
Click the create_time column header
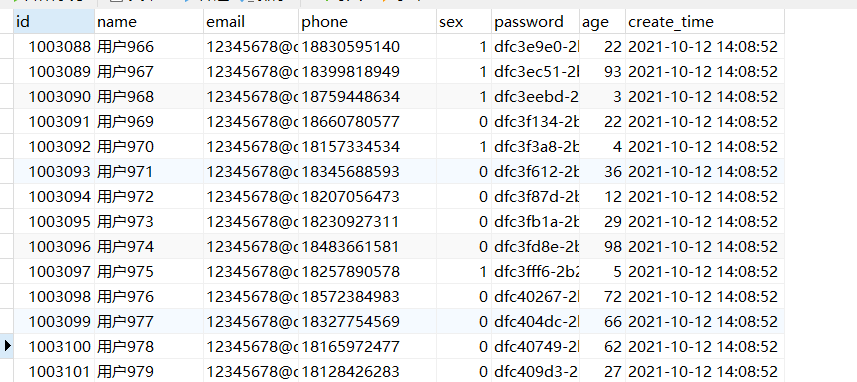705,22
